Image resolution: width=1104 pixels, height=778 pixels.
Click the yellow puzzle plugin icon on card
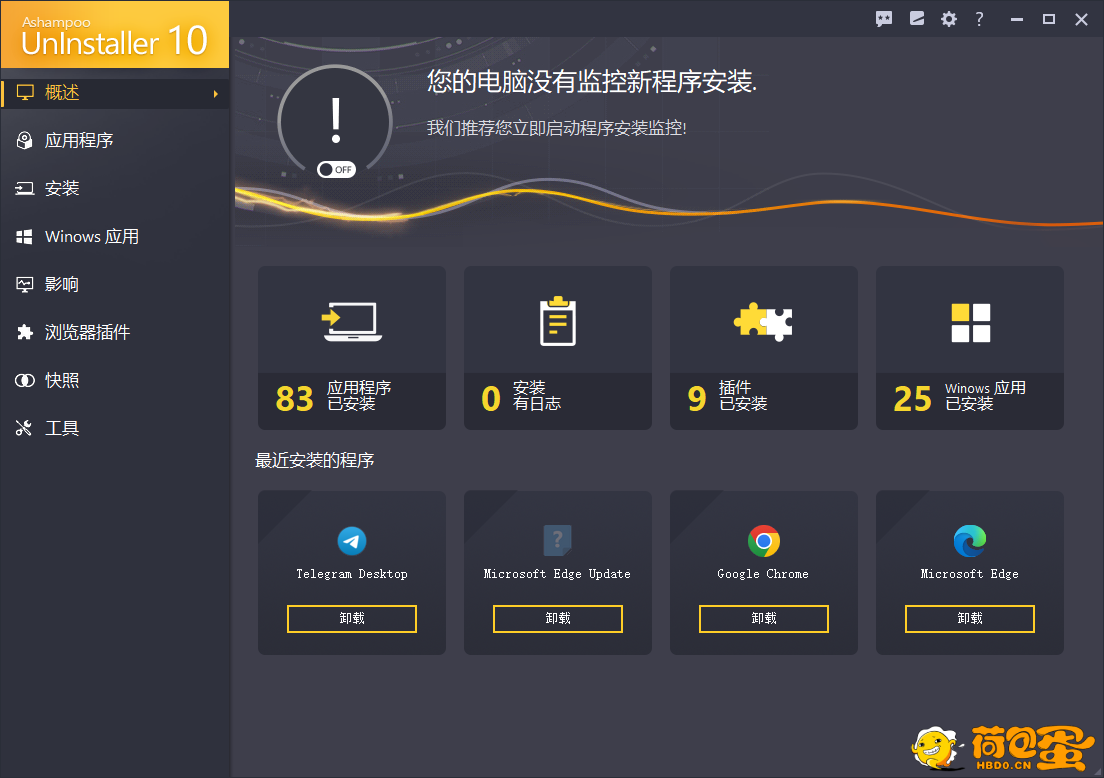763,322
